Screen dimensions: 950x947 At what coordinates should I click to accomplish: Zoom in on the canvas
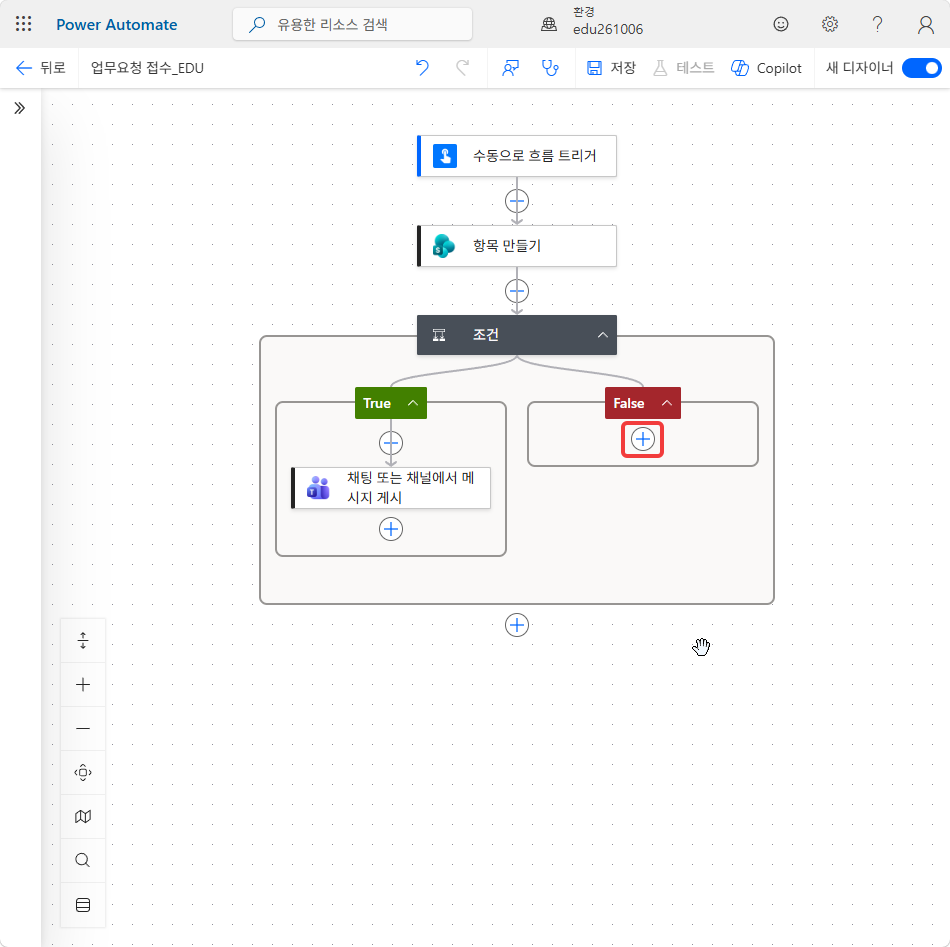tap(83, 685)
